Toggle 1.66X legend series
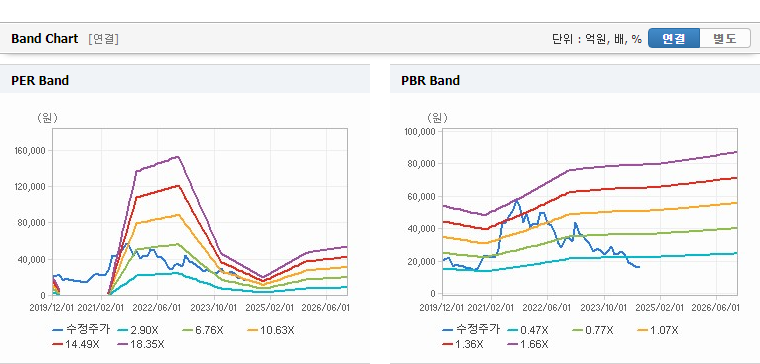The height and width of the screenshot is (364, 760). click(x=528, y=344)
